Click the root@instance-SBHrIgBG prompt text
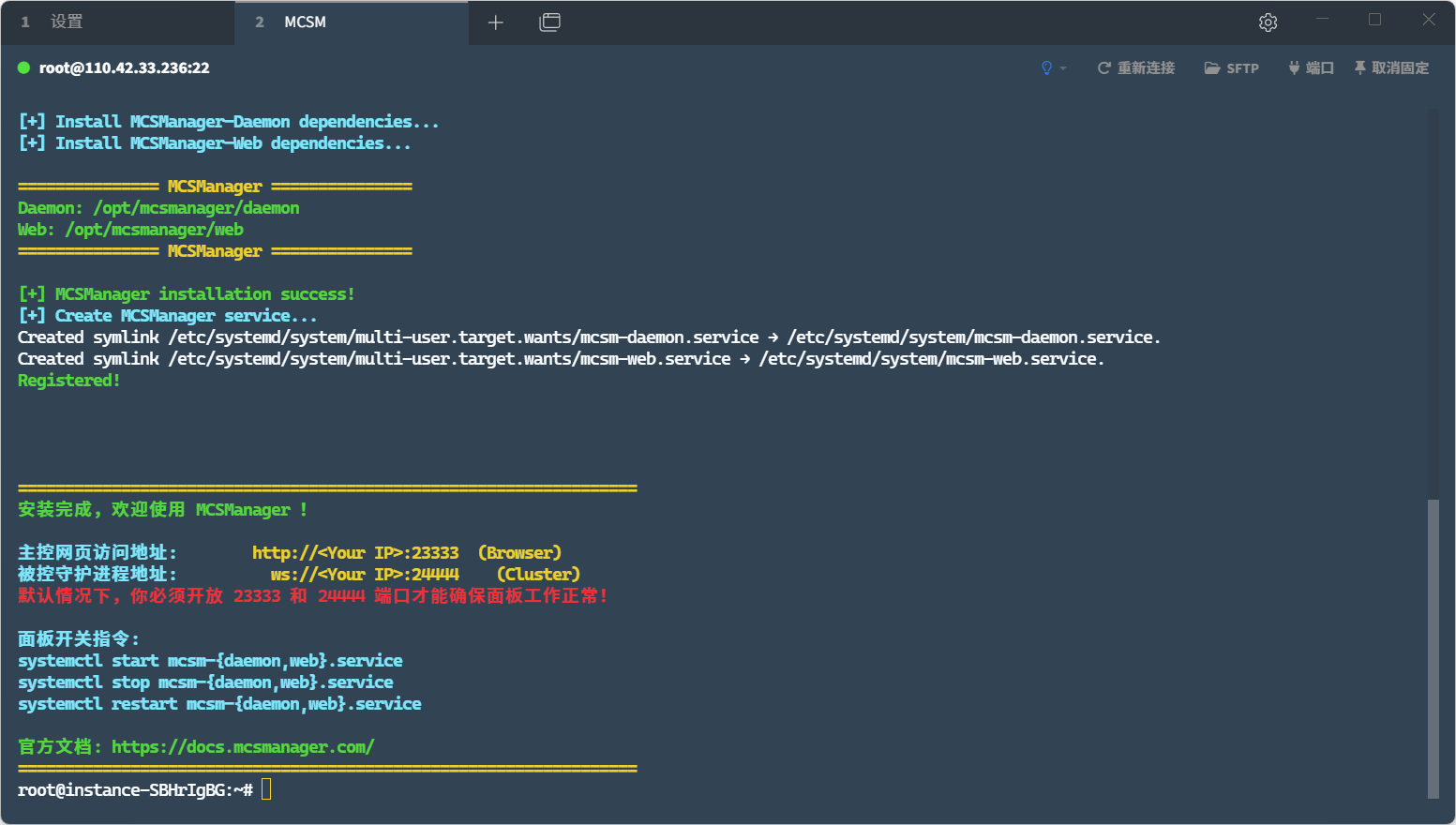The height and width of the screenshot is (825, 1456). 135,790
